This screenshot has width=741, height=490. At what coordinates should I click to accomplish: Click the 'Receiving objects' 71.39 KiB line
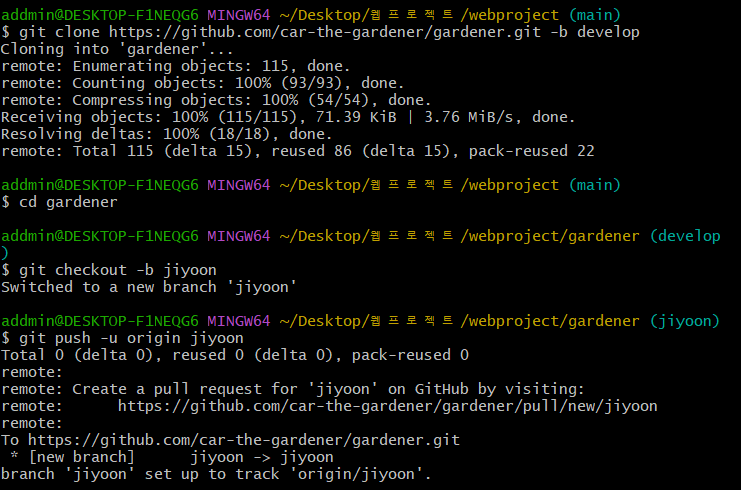(x=288, y=117)
